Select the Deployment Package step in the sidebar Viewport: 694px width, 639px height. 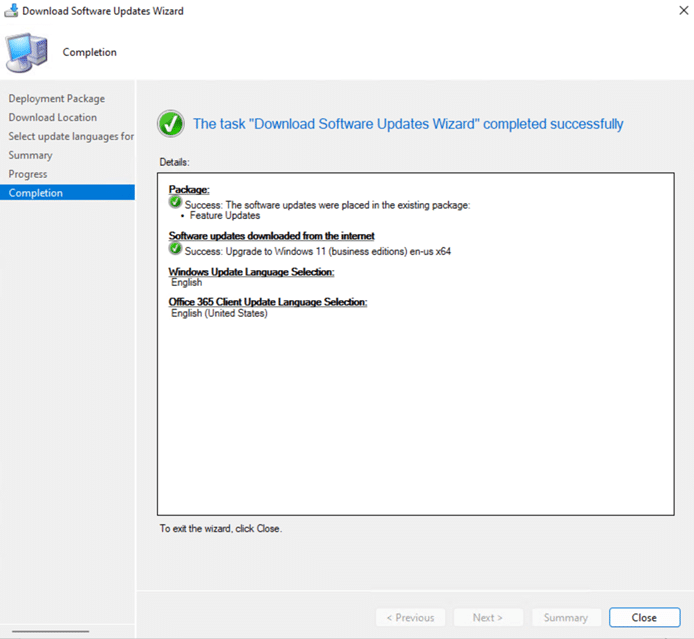coord(57,98)
